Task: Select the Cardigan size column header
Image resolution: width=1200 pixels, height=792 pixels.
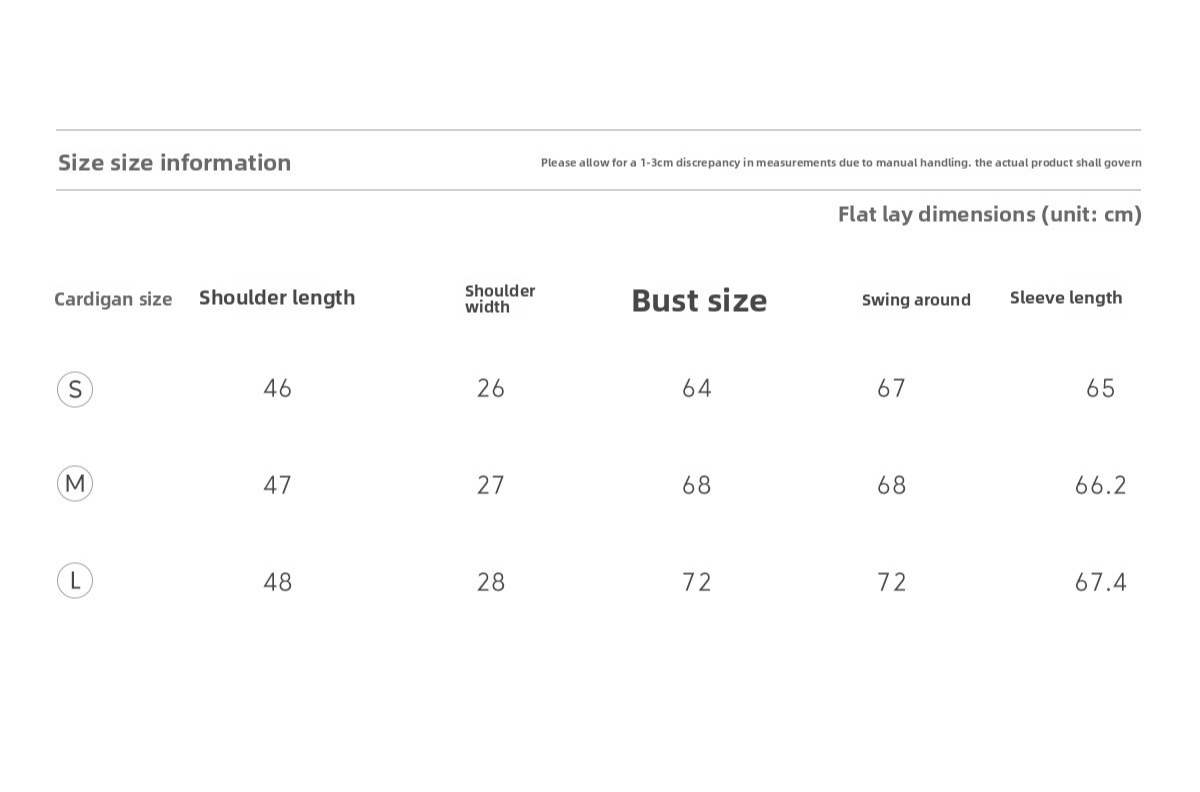Action: 113,299
